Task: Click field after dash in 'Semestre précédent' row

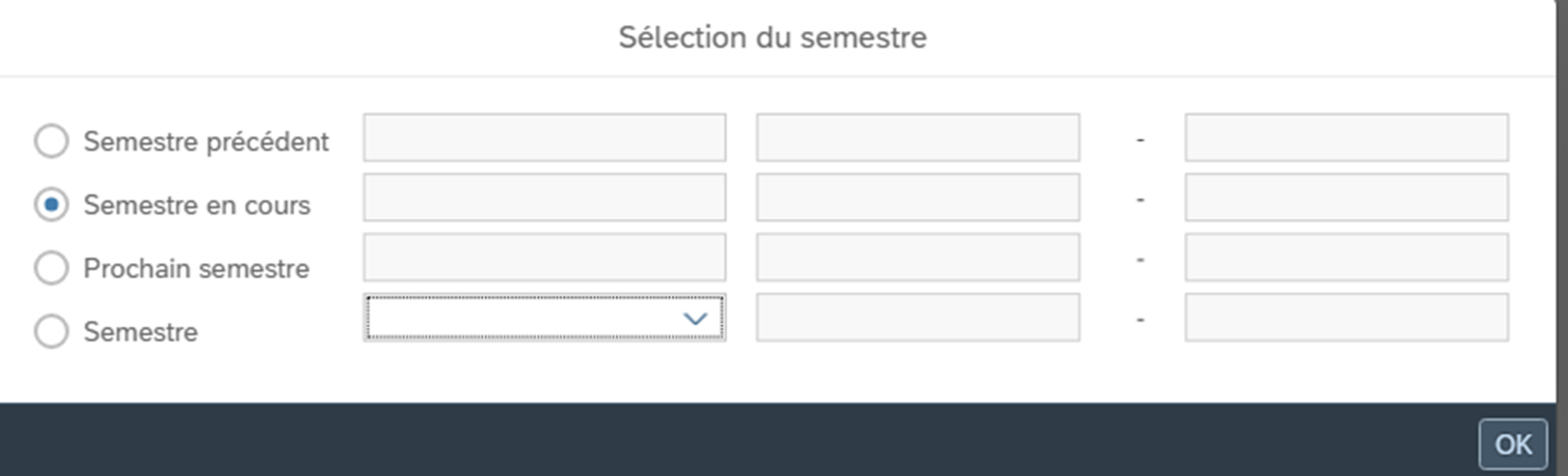Action: point(1346,137)
